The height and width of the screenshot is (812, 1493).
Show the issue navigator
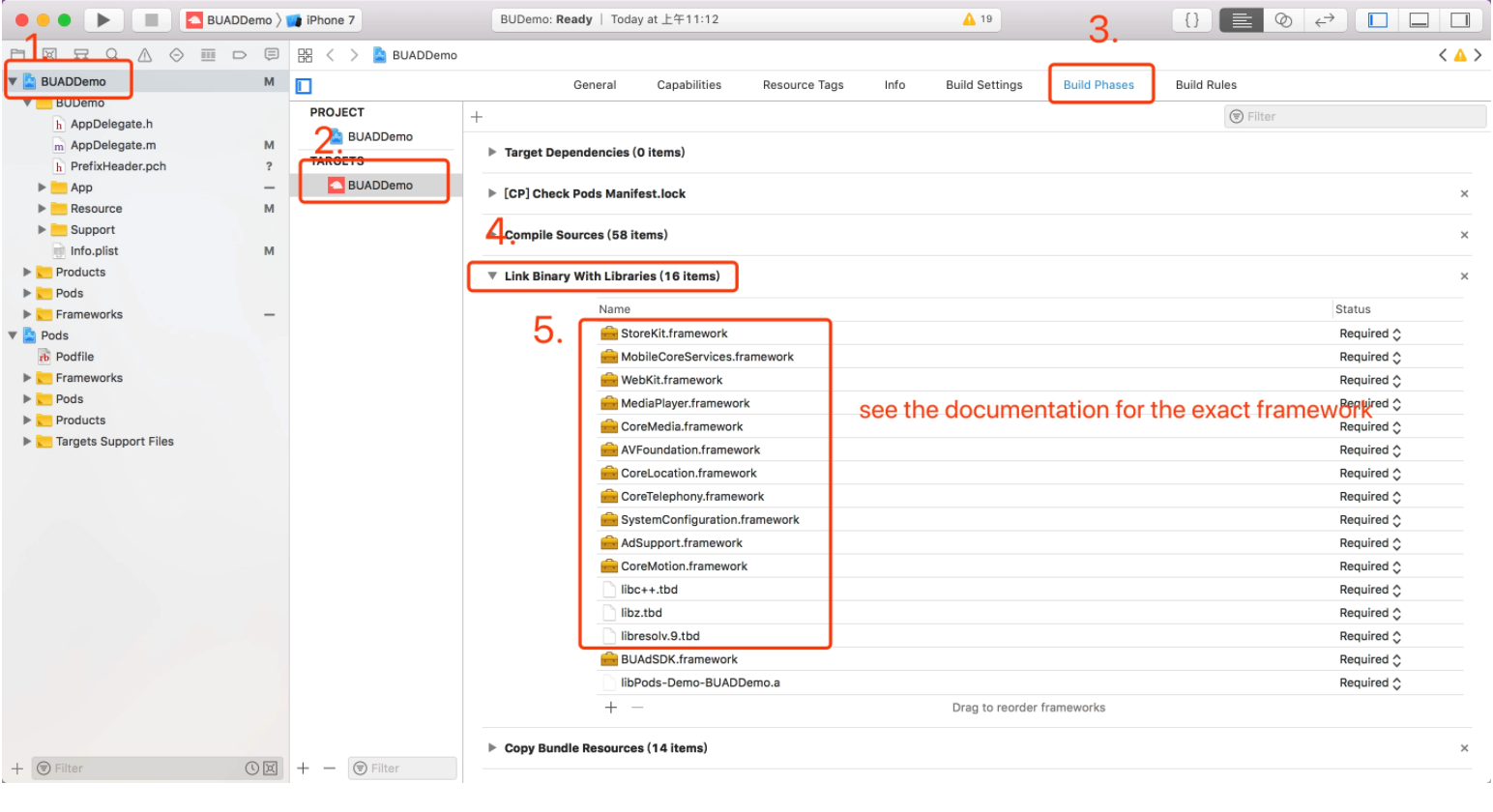point(145,55)
